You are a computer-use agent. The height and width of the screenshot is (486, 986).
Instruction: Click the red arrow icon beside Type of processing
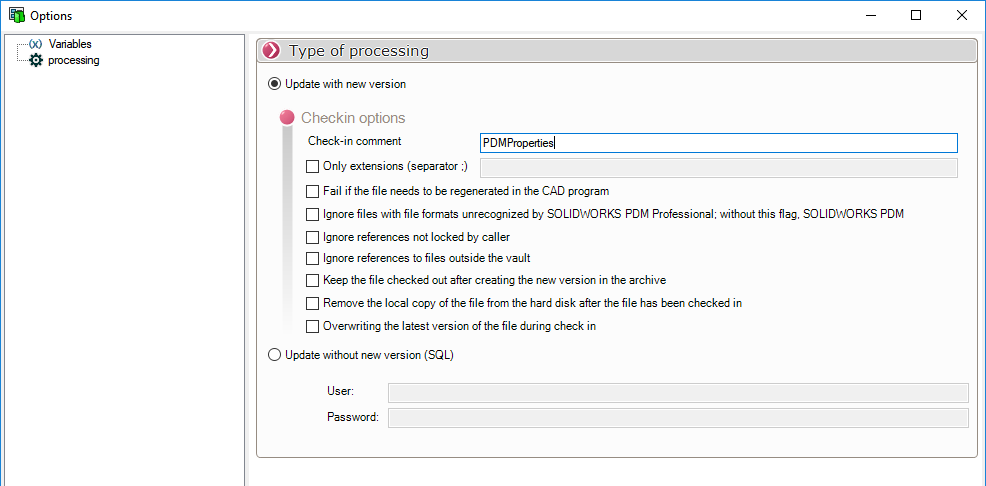270,51
